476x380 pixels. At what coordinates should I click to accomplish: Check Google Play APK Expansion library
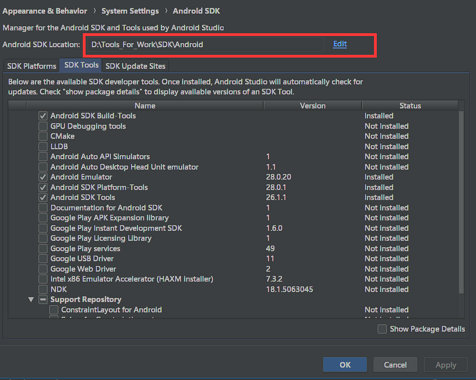(x=43, y=218)
